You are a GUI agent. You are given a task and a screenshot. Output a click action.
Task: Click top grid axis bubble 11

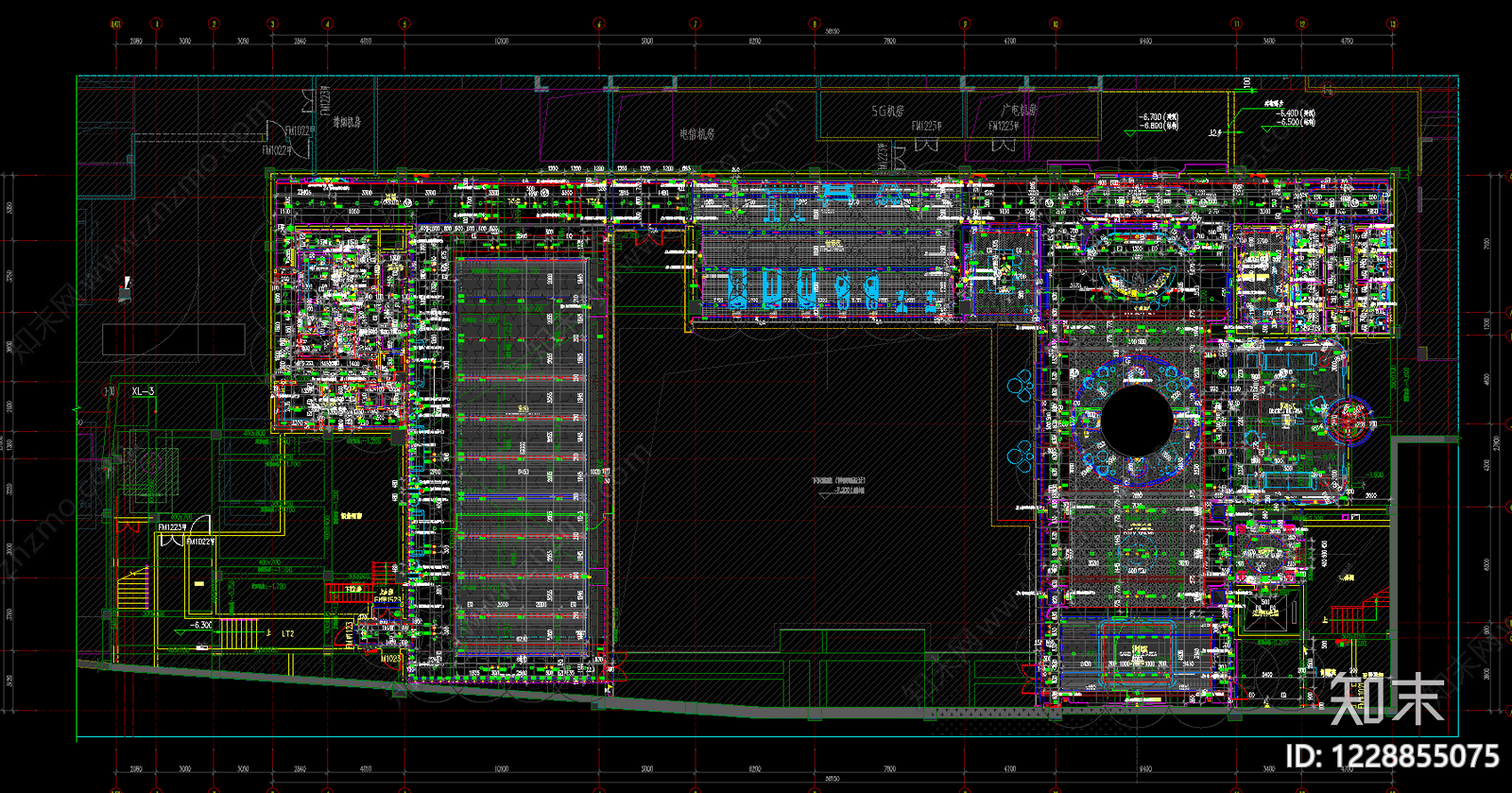[x=1236, y=24]
